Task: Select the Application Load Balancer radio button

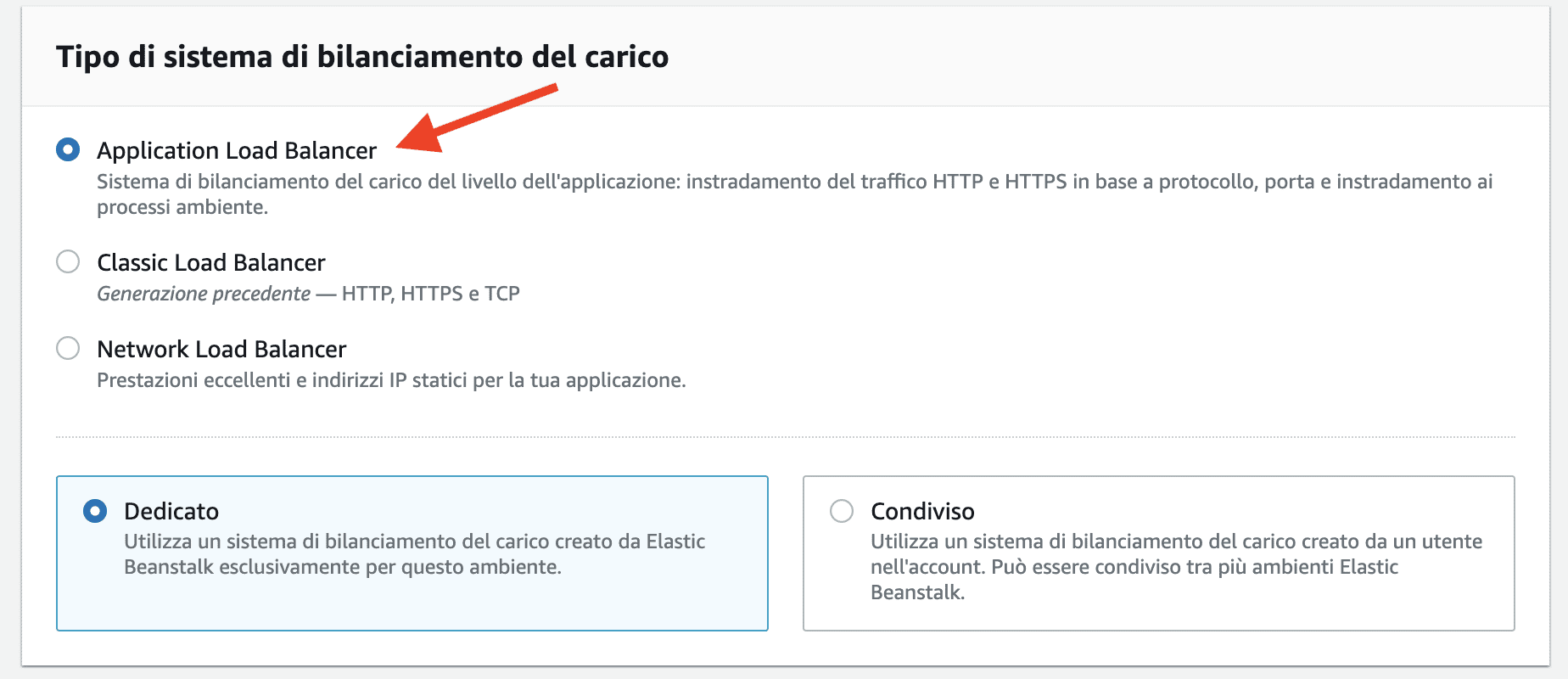Action: pos(67,149)
